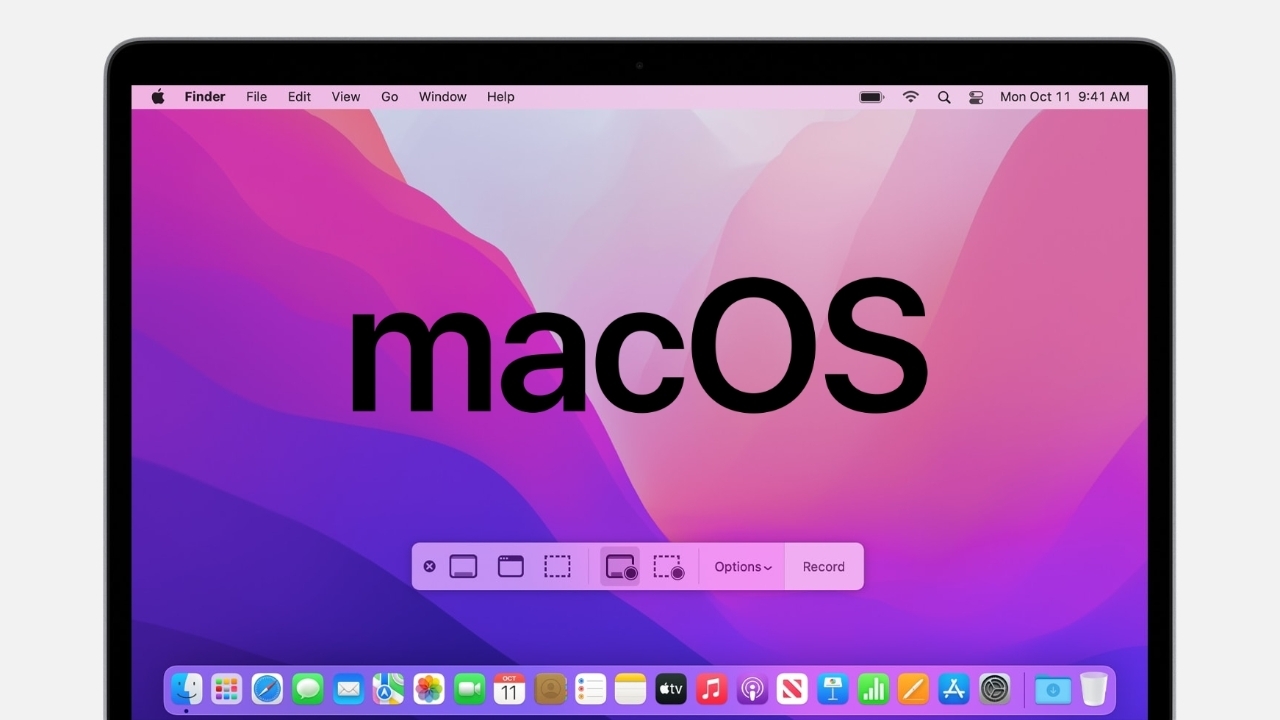Viewport: 1280px width, 720px height.
Task: Open the Wi-Fi status menu
Action: pyautogui.click(x=910, y=97)
